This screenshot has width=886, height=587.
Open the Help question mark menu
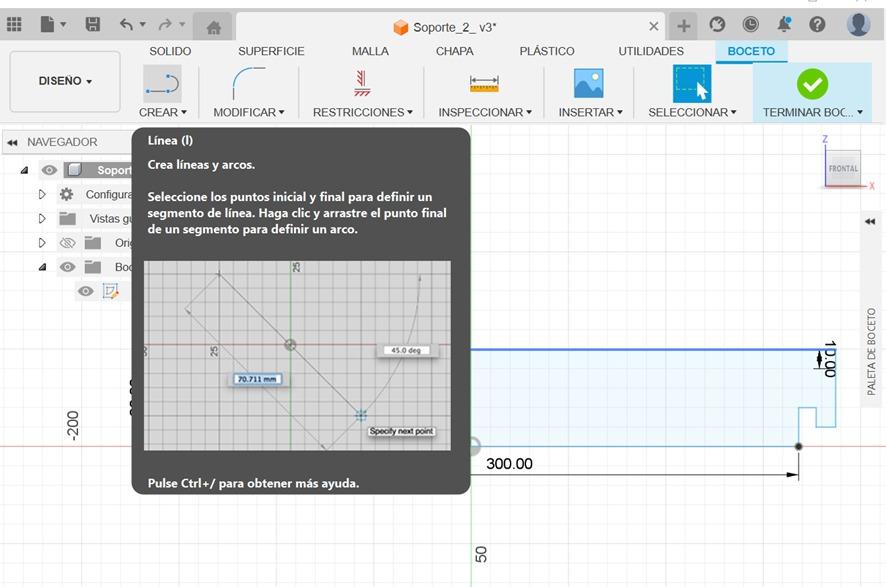coord(817,24)
